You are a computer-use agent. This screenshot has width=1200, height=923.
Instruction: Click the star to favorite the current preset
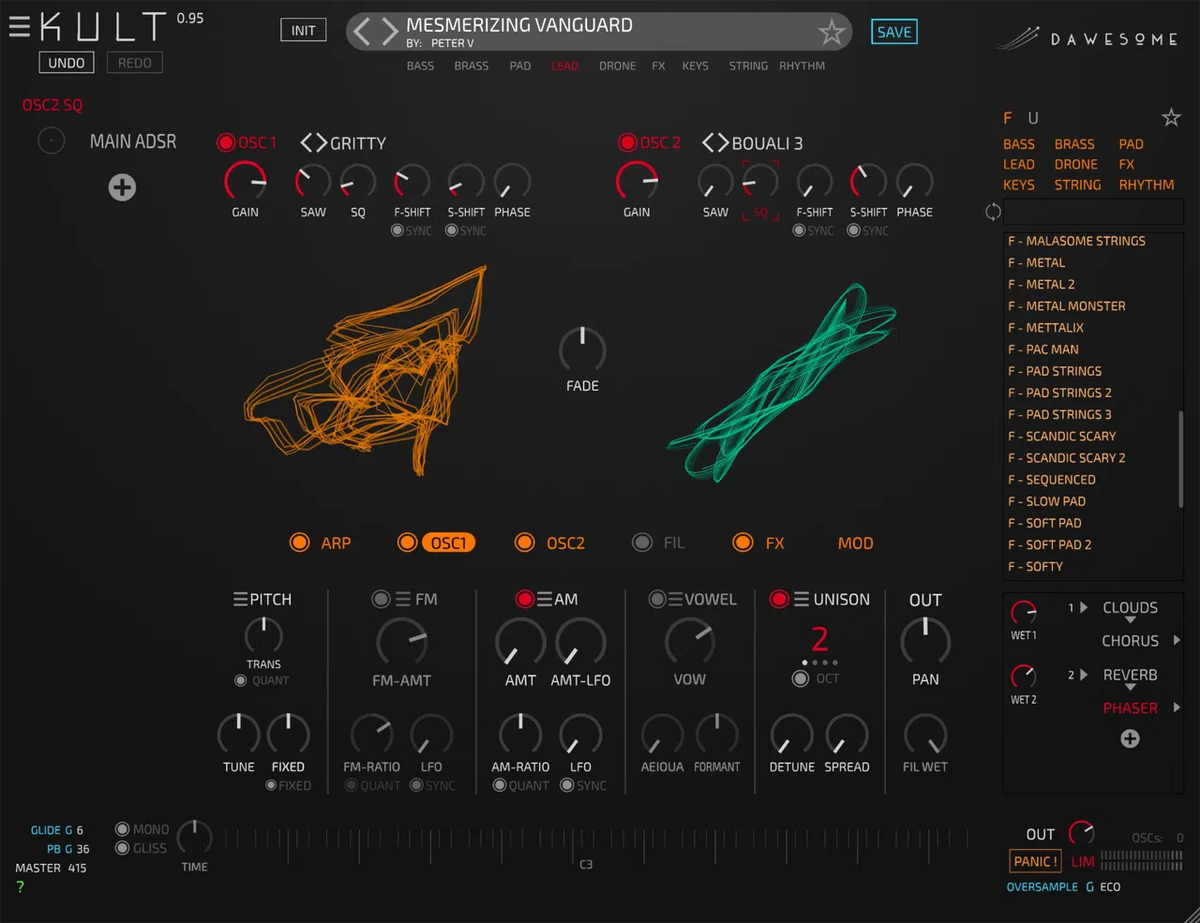[833, 32]
